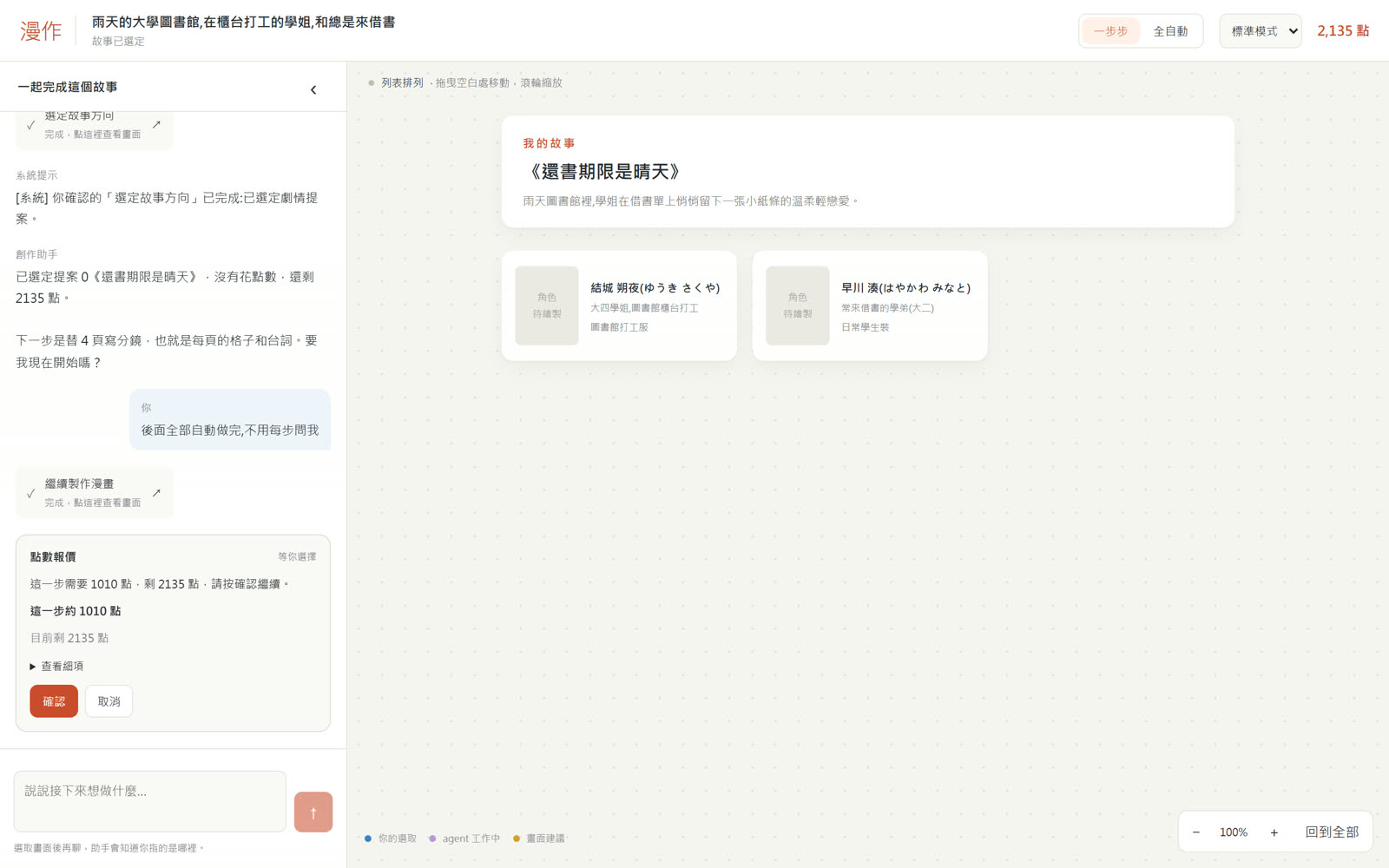Collapse the 一起完成這個故事 sidebar with chevron
The width and height of the screenshot is (1389, 868).
pyautogui.click(x=313, y=89)
